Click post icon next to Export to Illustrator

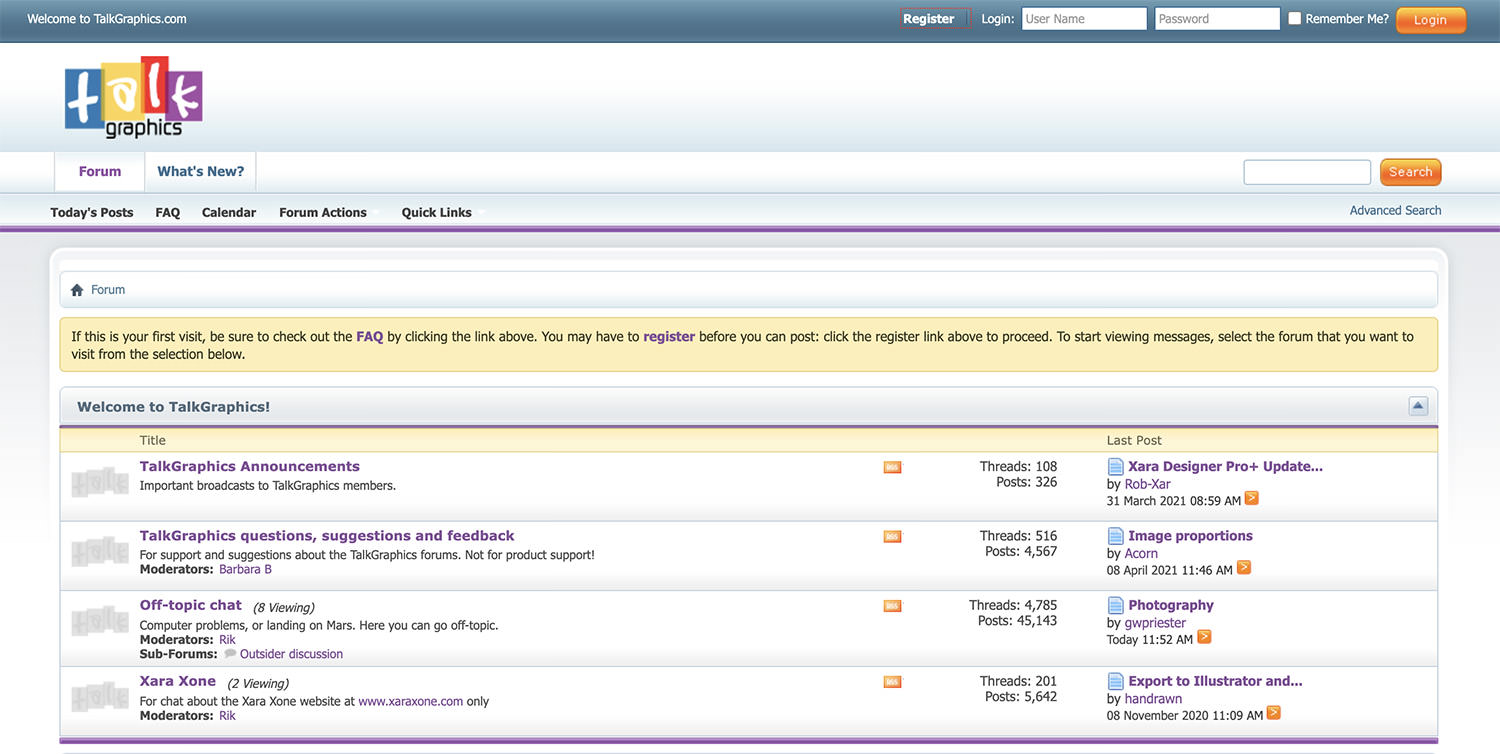tap(1116, 681)
